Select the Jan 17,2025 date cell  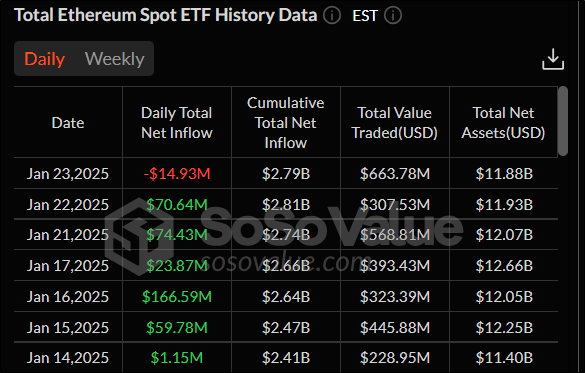tap(68, 266)
